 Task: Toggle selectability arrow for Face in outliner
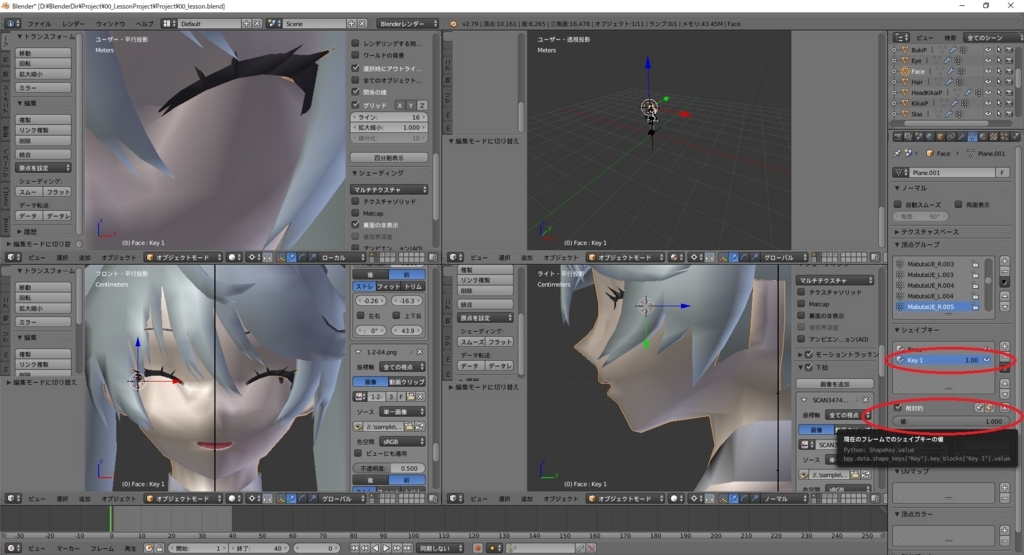[x=999, y=71]
